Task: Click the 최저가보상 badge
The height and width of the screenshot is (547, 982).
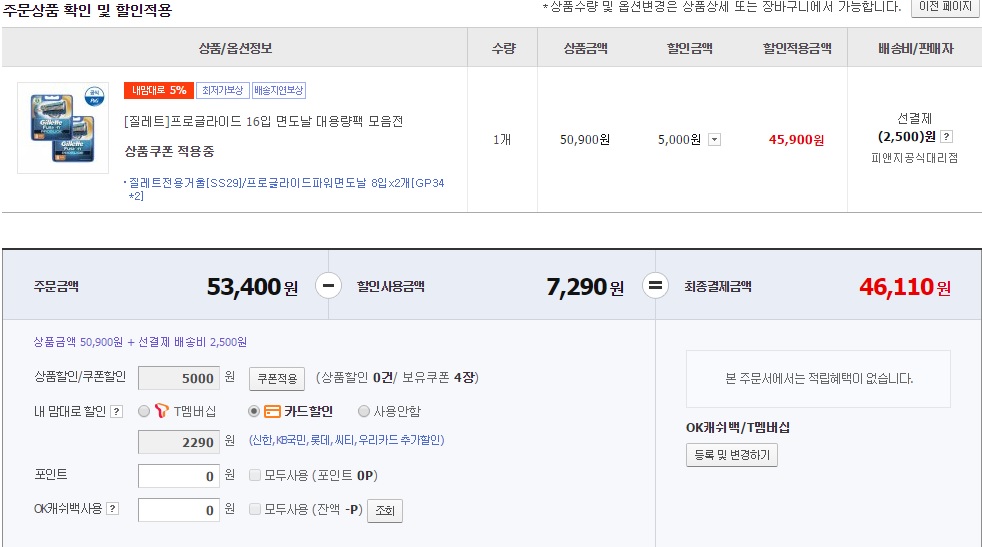Action: [x=221, y=90]
